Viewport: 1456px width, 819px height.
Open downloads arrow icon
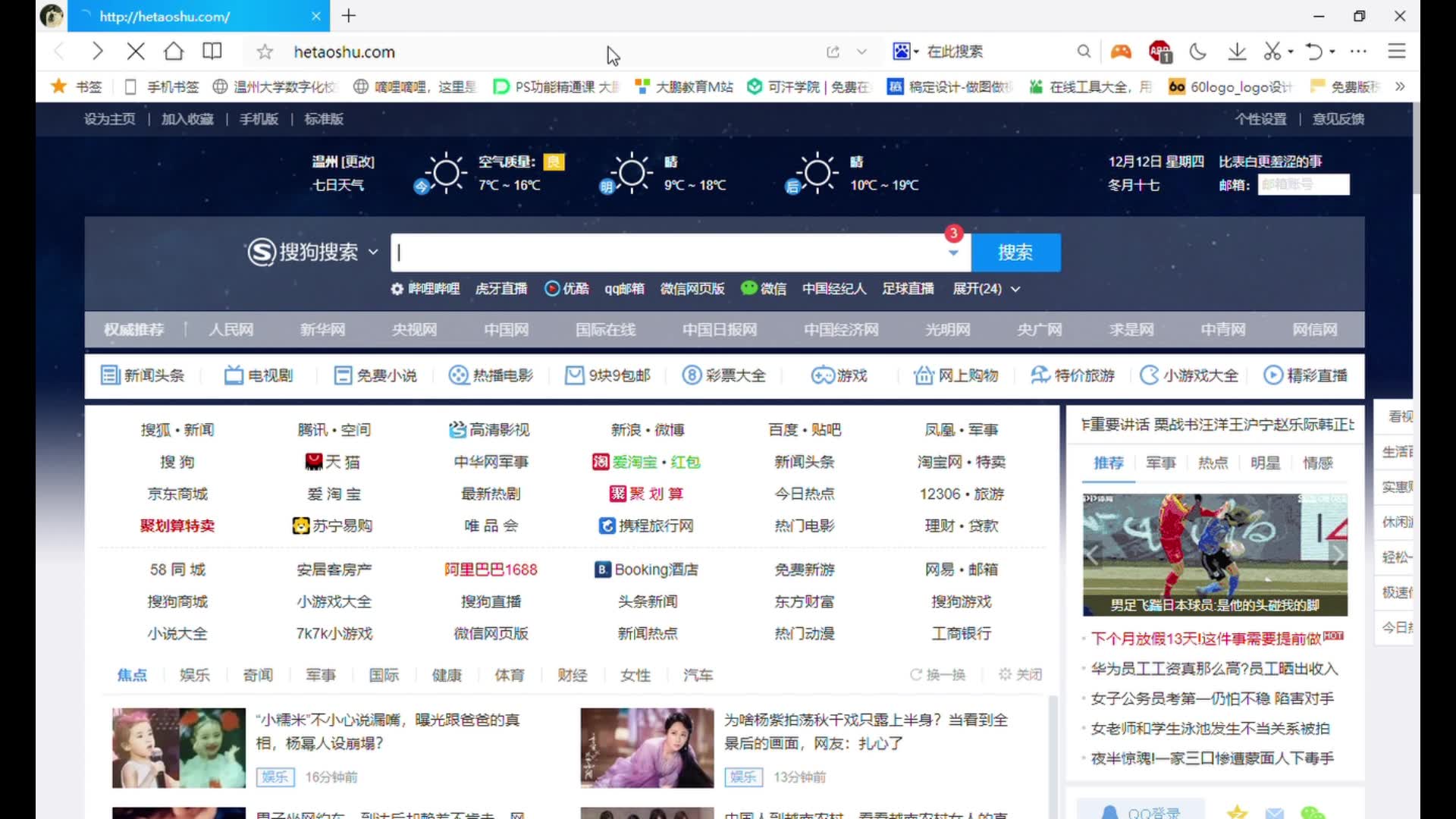tap(1237, 52)
